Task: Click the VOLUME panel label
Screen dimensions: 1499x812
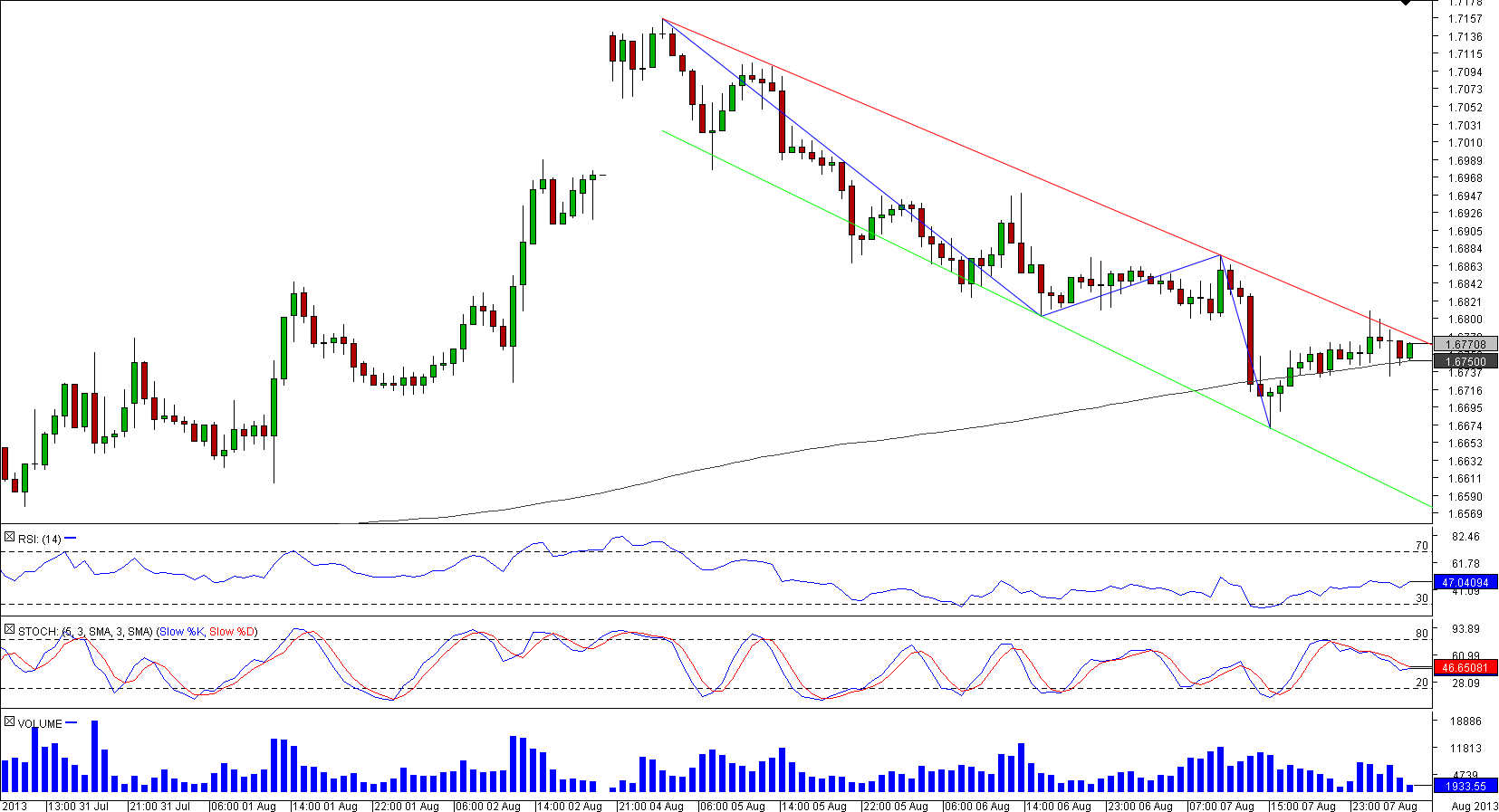Action: pyautogui.click(x=40, y=724)
